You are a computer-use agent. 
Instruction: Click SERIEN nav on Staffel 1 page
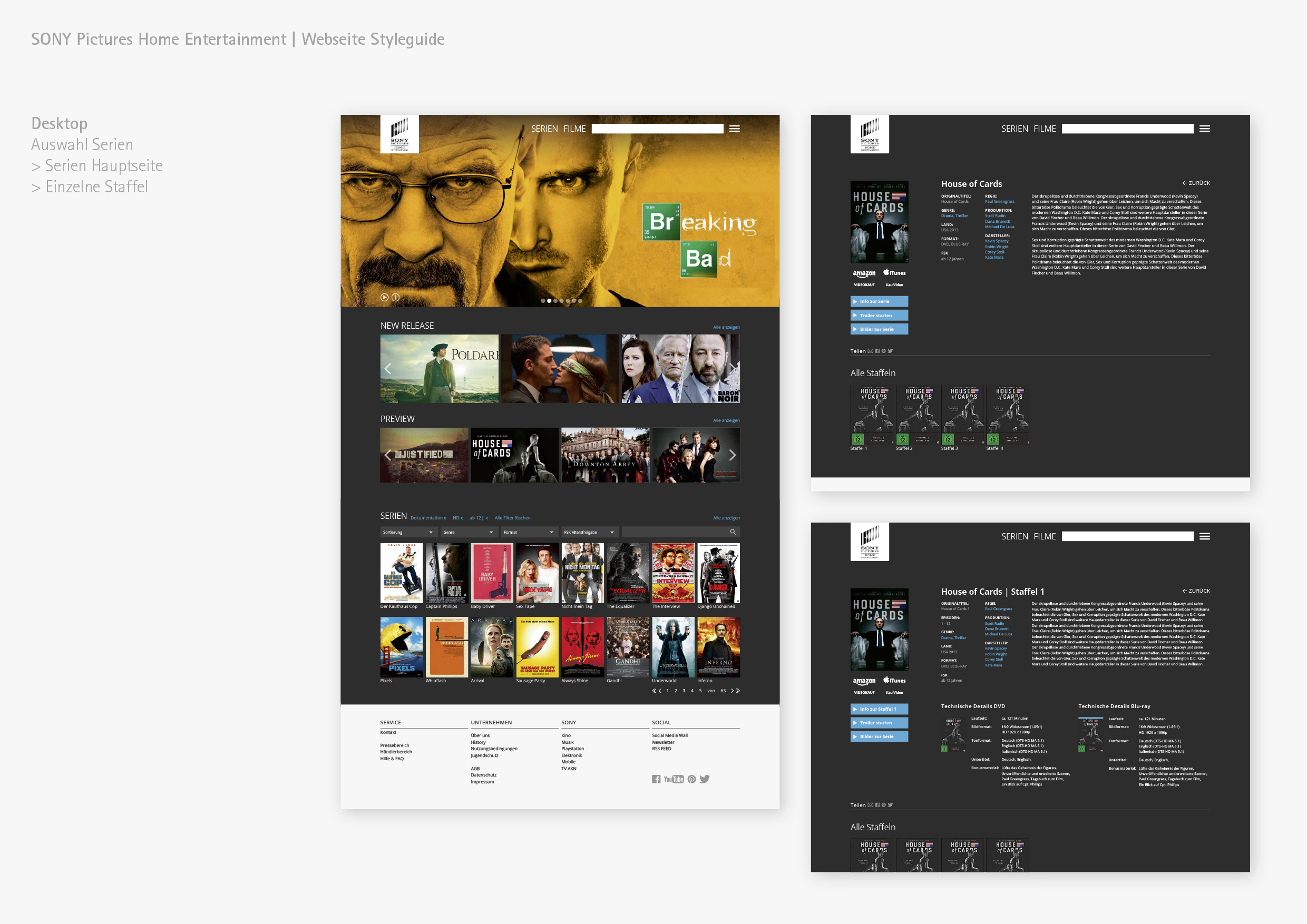pyautogui.click(x=1015, y=536)
